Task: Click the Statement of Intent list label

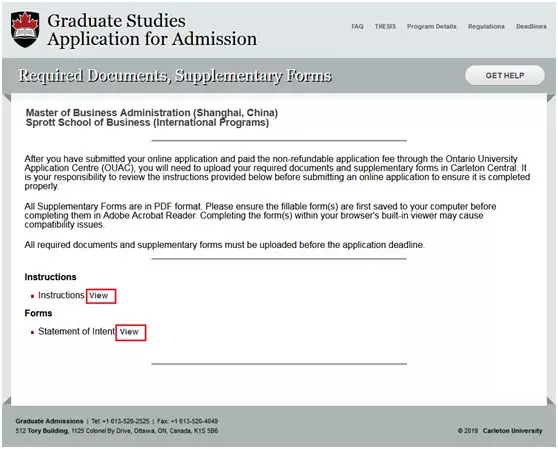Action: tap(77, 332)
